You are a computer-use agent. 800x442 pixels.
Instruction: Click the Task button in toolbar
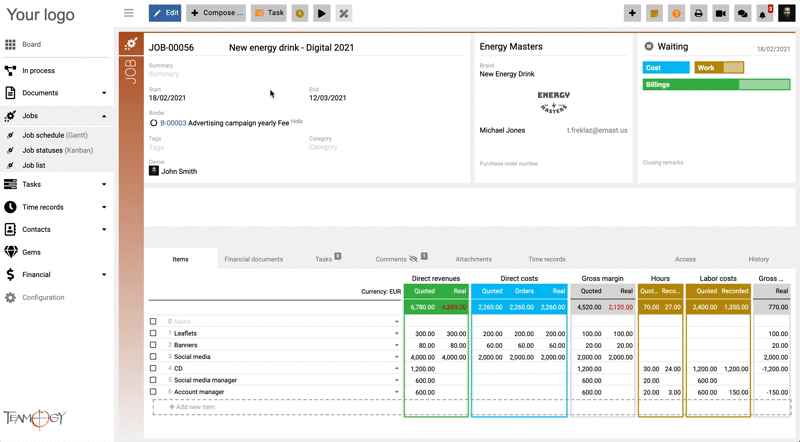click(269, 13)
